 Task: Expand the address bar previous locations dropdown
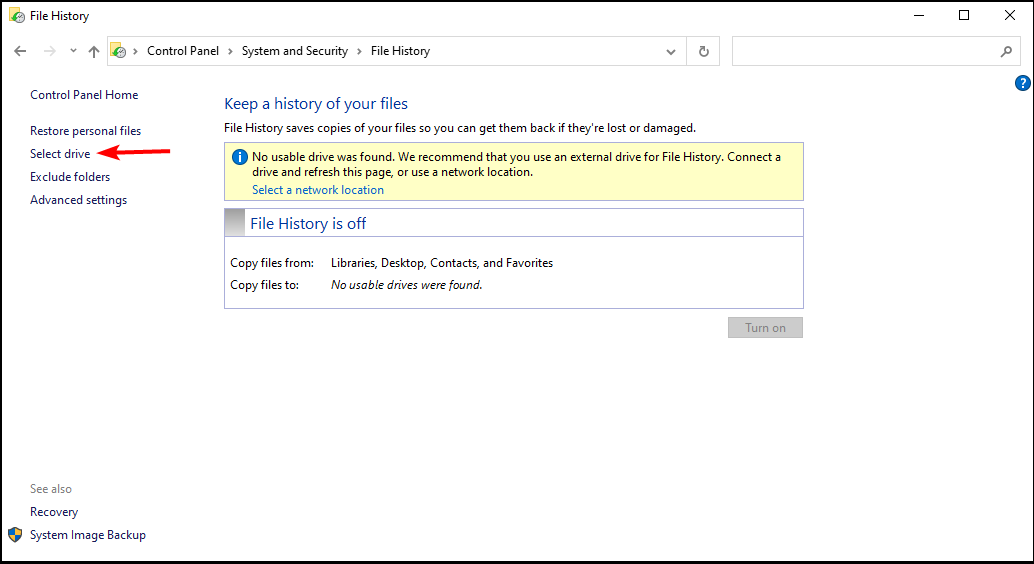671,51
